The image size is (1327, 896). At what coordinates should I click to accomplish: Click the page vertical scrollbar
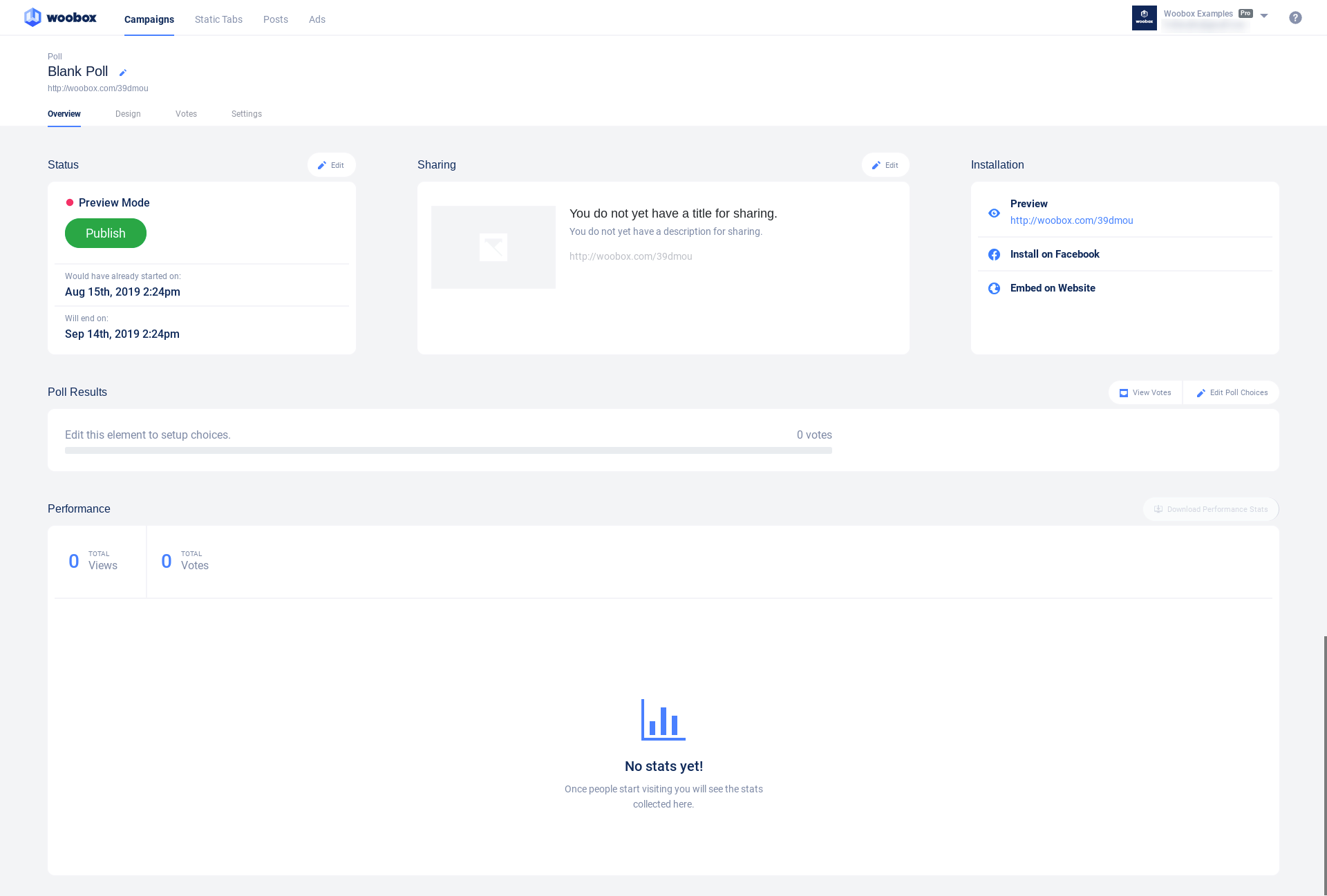(1324, 765)
